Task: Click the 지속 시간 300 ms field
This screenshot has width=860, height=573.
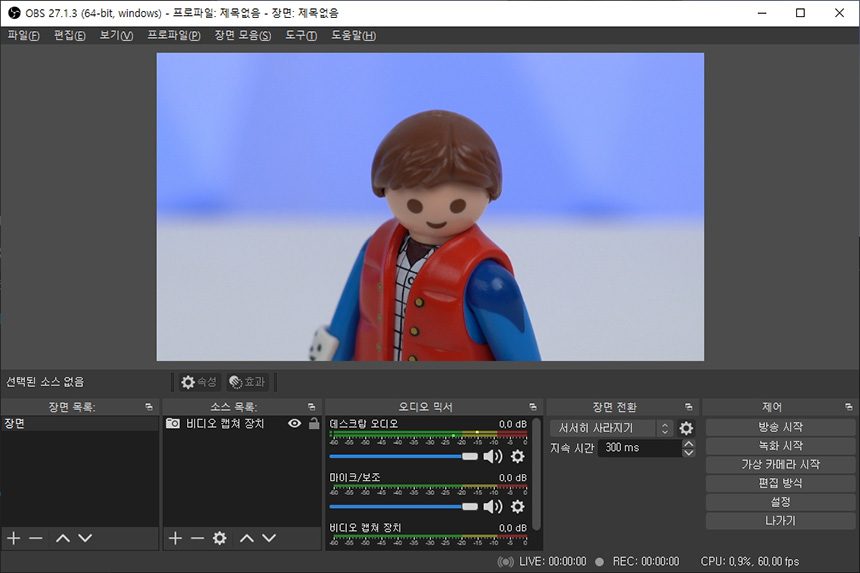Action: [640, 448]
